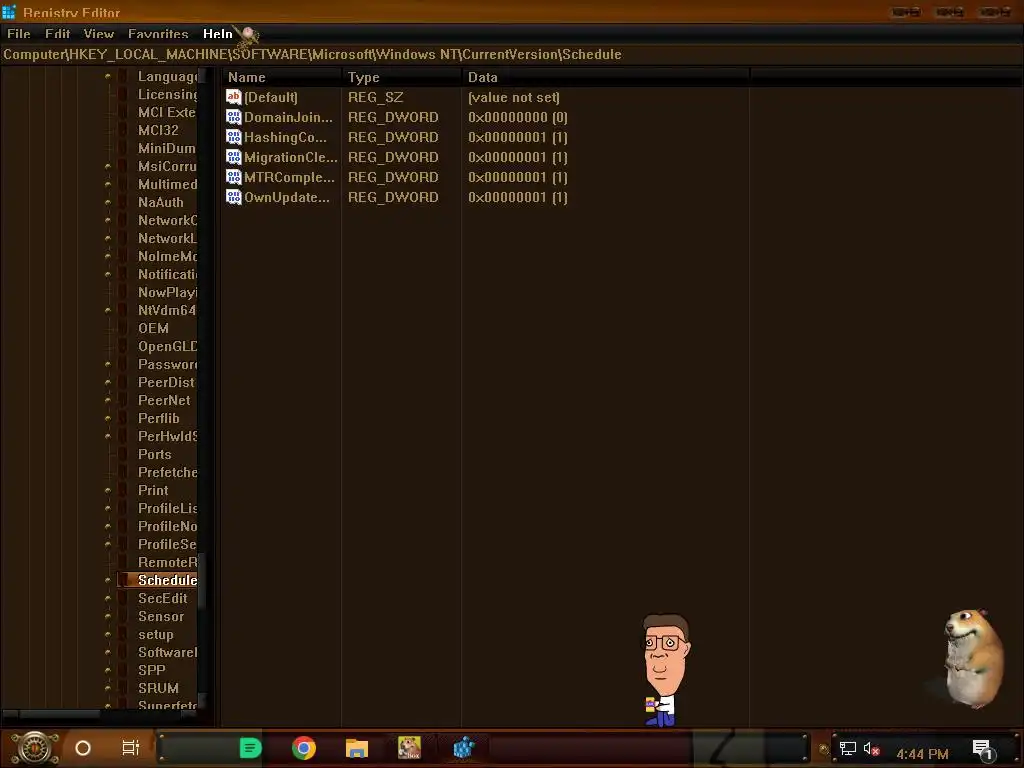Click the 4:44 PM clock
Screen dimensions: 1024x768
coord(922,754)
